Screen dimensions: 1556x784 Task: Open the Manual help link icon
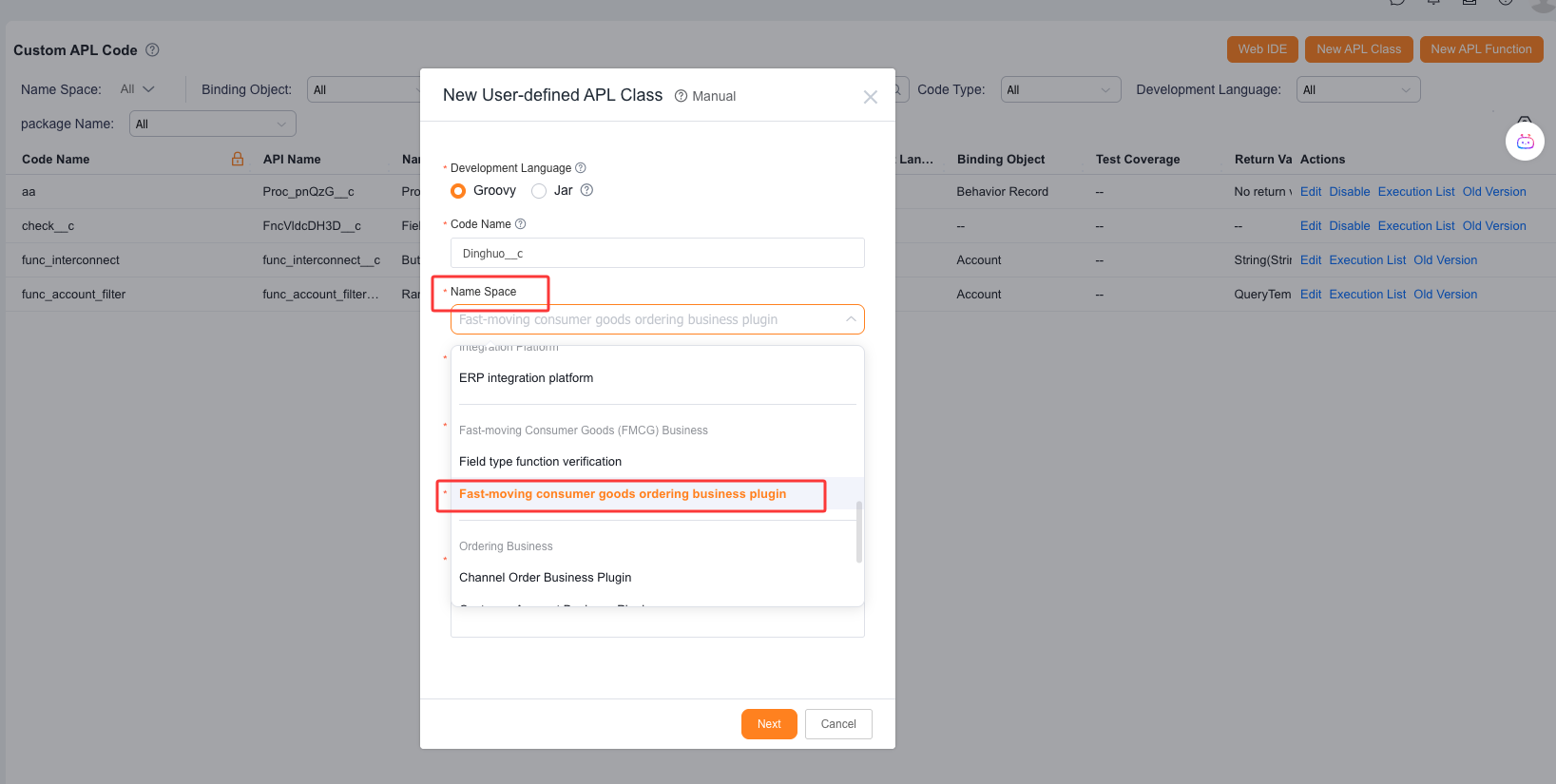681,96
